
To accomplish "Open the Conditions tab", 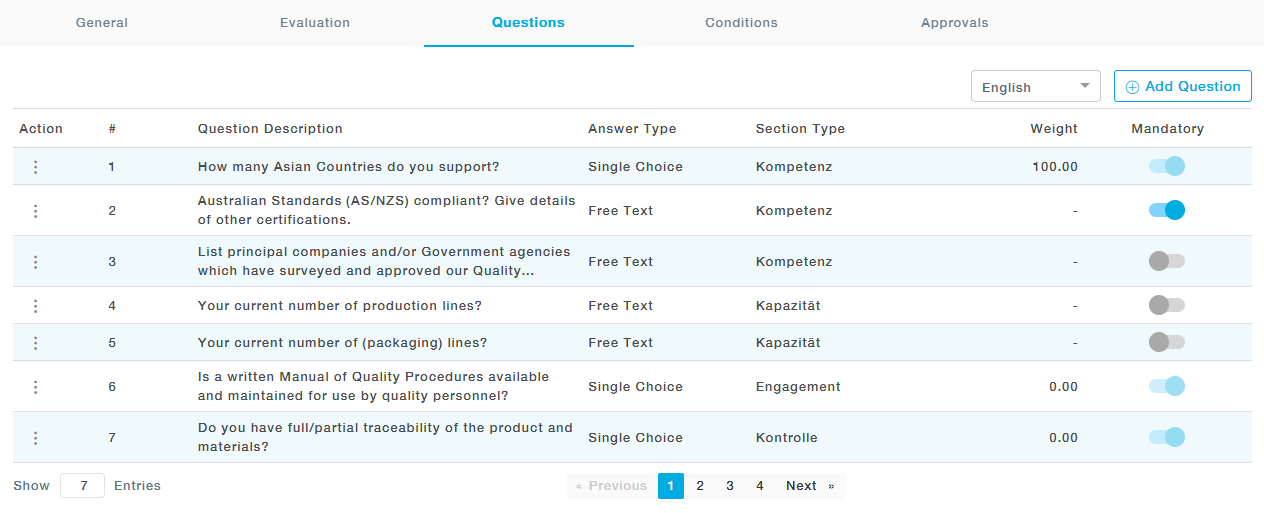I will coord(741,23).
